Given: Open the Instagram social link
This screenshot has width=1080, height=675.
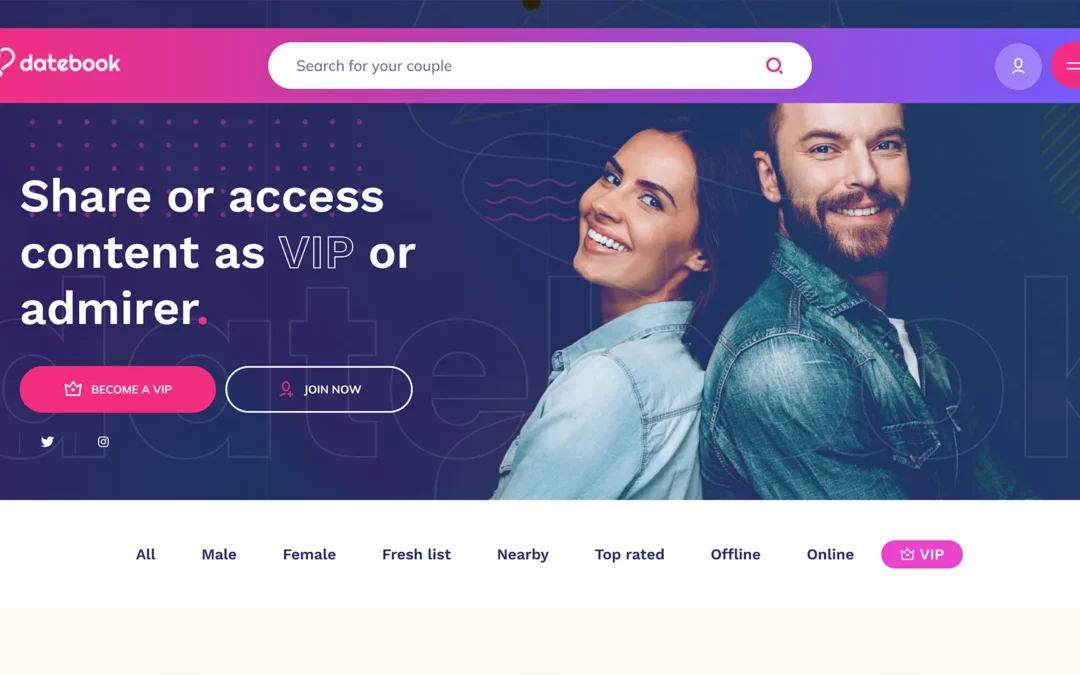Looking at the screenshot, I should (103, 442).
